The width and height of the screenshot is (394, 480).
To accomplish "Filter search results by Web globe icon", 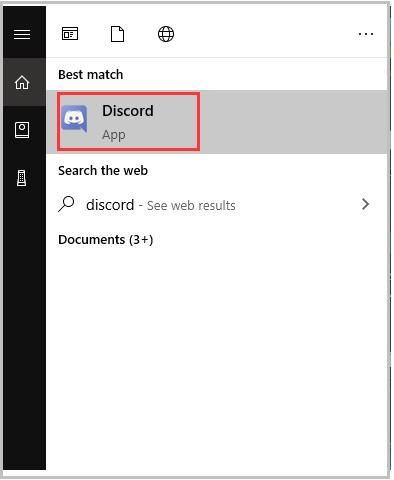I will pos(166,34).
